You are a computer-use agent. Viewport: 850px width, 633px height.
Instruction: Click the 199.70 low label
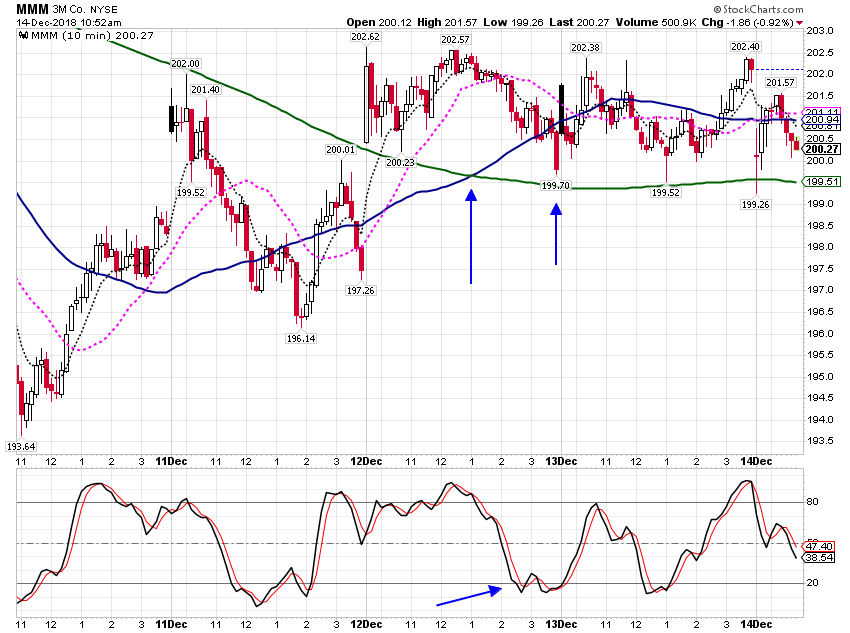click(556, 185)
